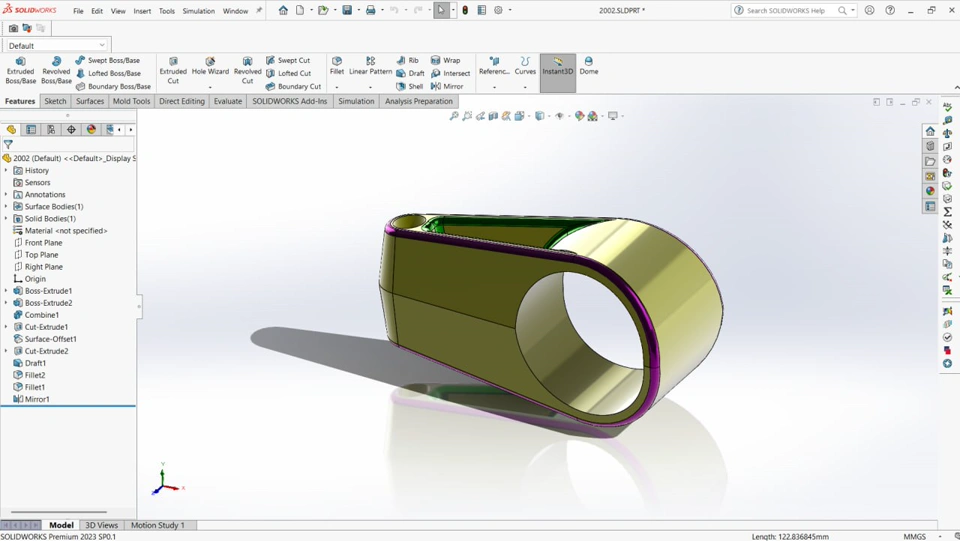
Task: Open the Tools menu
Action: pos(167,11)
